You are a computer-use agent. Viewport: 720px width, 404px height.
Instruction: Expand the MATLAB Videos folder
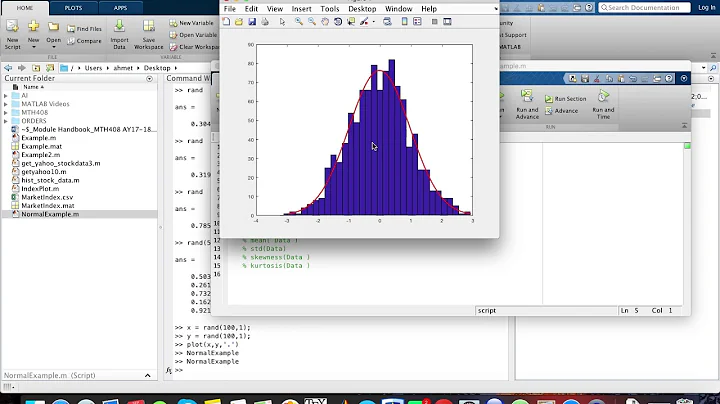(6, 104)
